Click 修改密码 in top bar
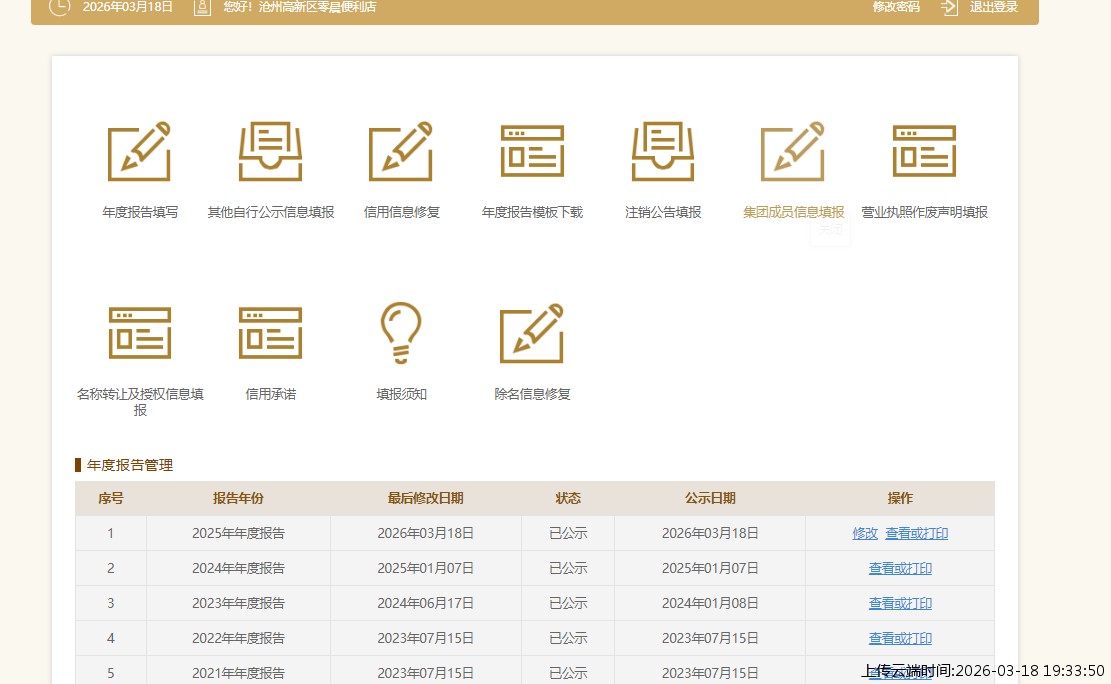This screenshot has width=1111, height=684. (896, 7)
